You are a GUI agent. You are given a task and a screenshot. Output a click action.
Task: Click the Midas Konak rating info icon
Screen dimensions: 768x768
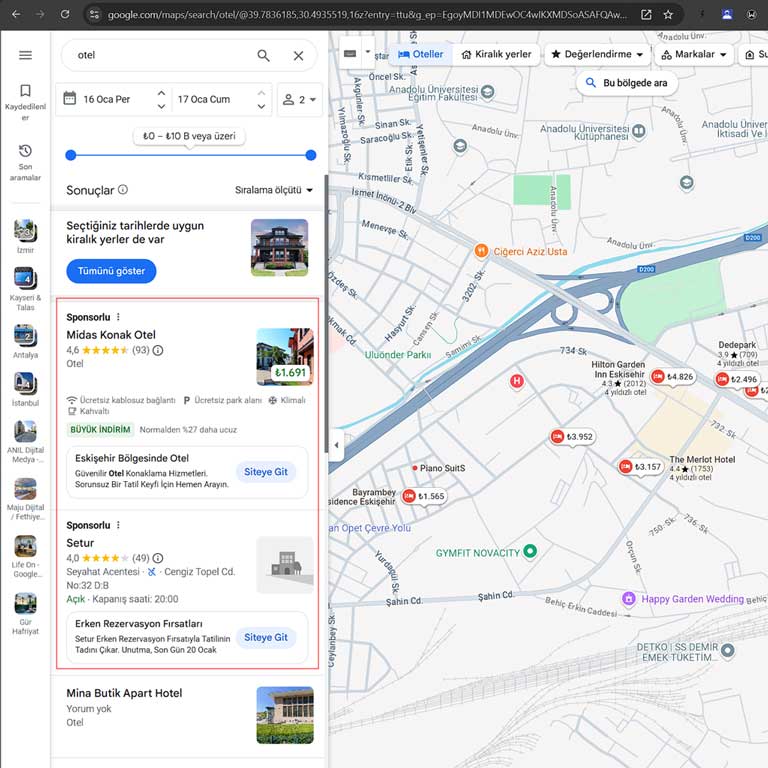[158, 350]
